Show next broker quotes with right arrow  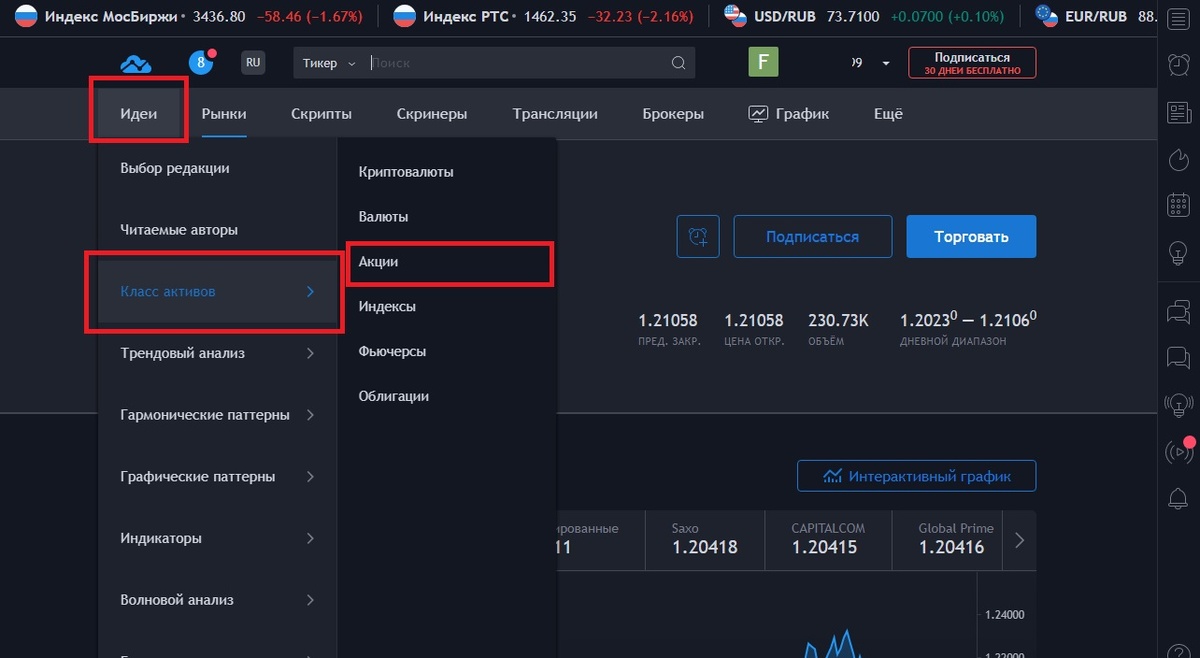(1020, 541)
